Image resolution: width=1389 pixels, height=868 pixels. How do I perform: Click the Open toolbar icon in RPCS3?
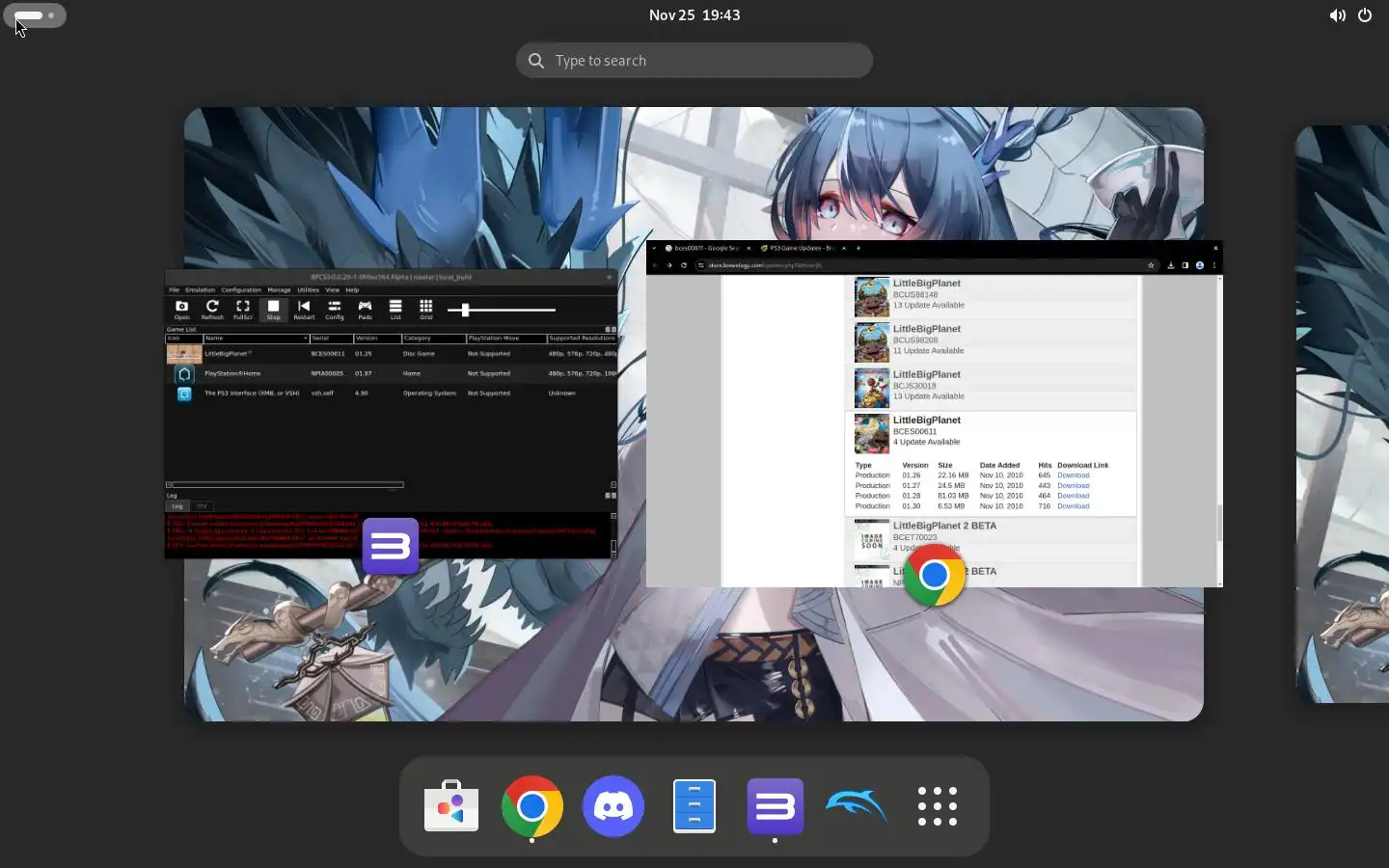point(181,310)
